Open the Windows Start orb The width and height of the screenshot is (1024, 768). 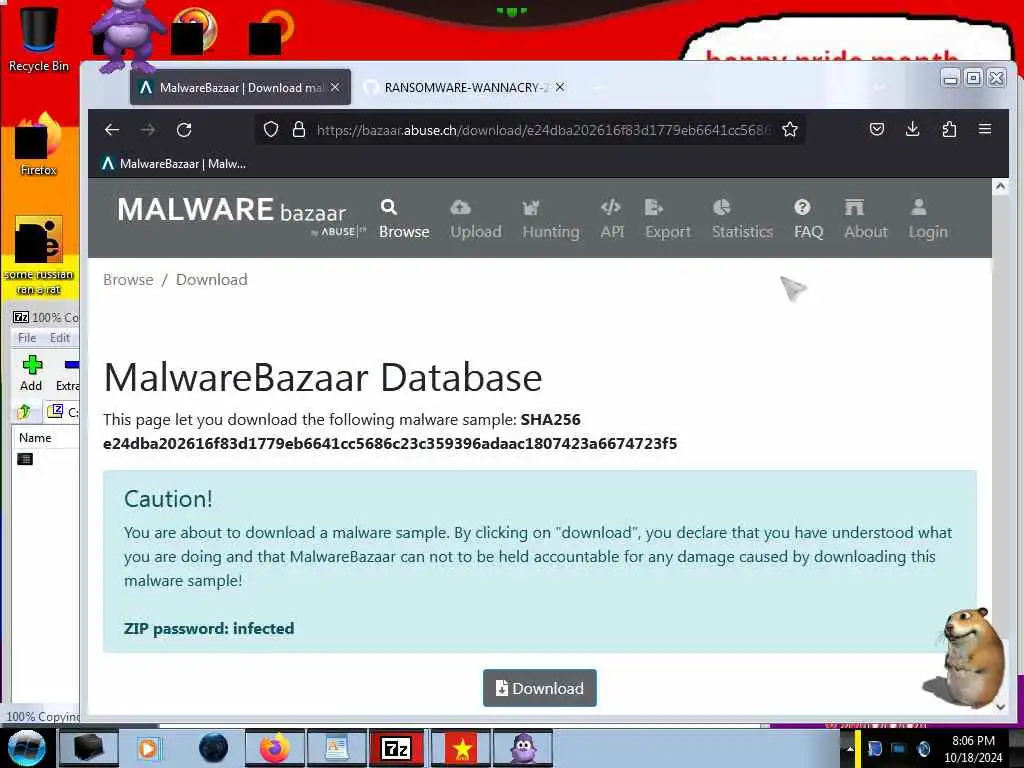25,748
